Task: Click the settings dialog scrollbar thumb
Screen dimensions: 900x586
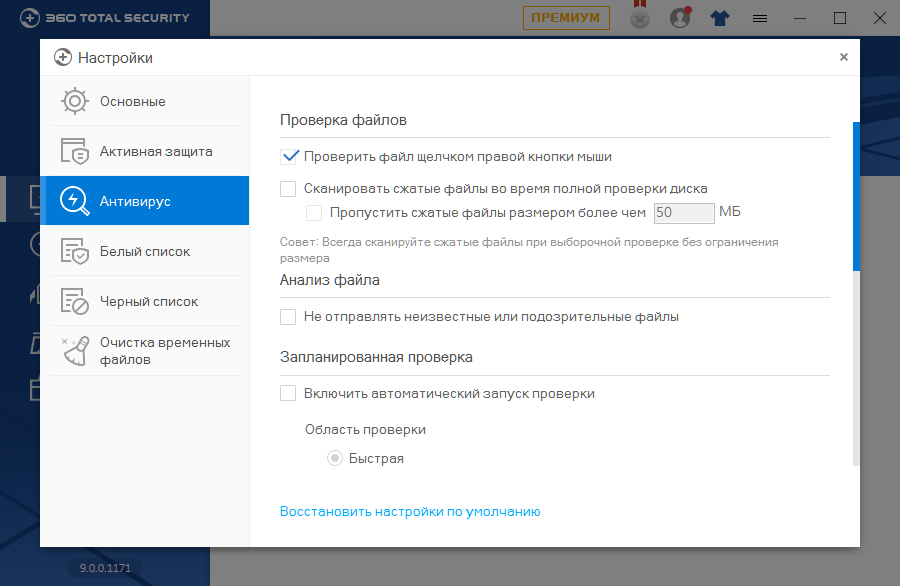Action: (856, 196)
